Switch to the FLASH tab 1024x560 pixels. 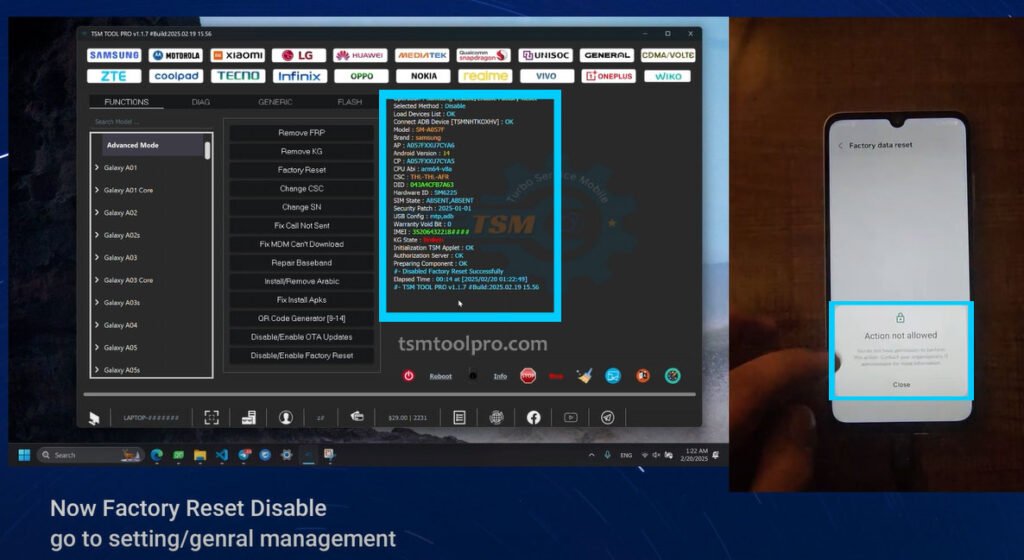pyautogui.click(x=349, y=102)
